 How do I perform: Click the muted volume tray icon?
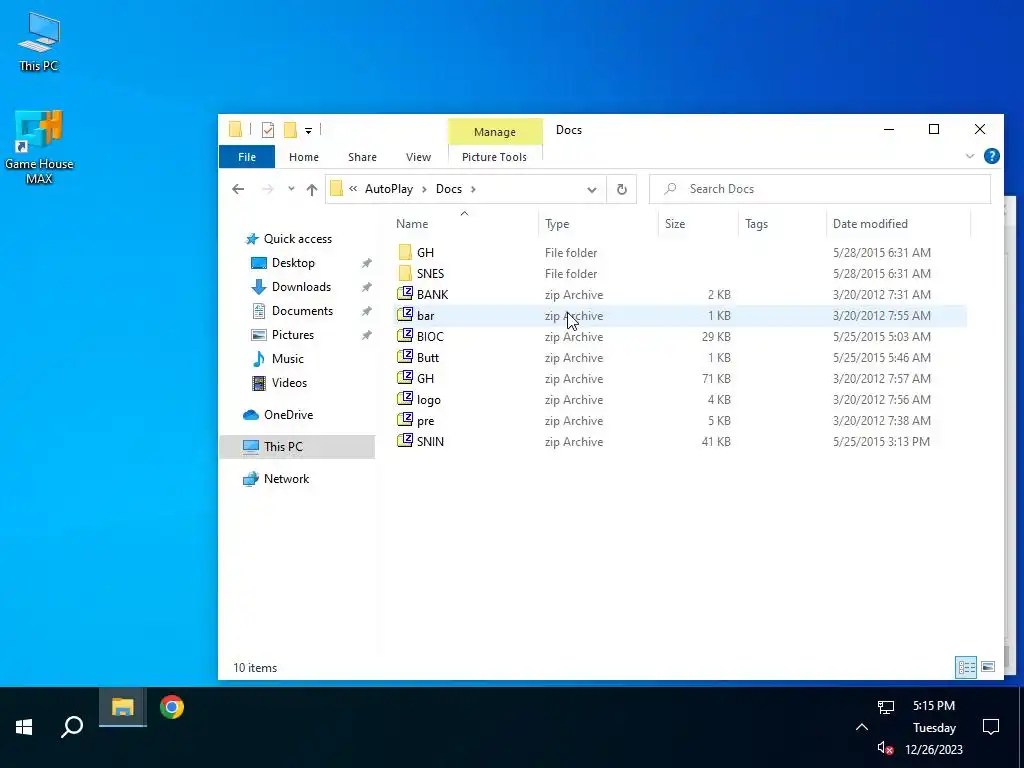point(886,748)
